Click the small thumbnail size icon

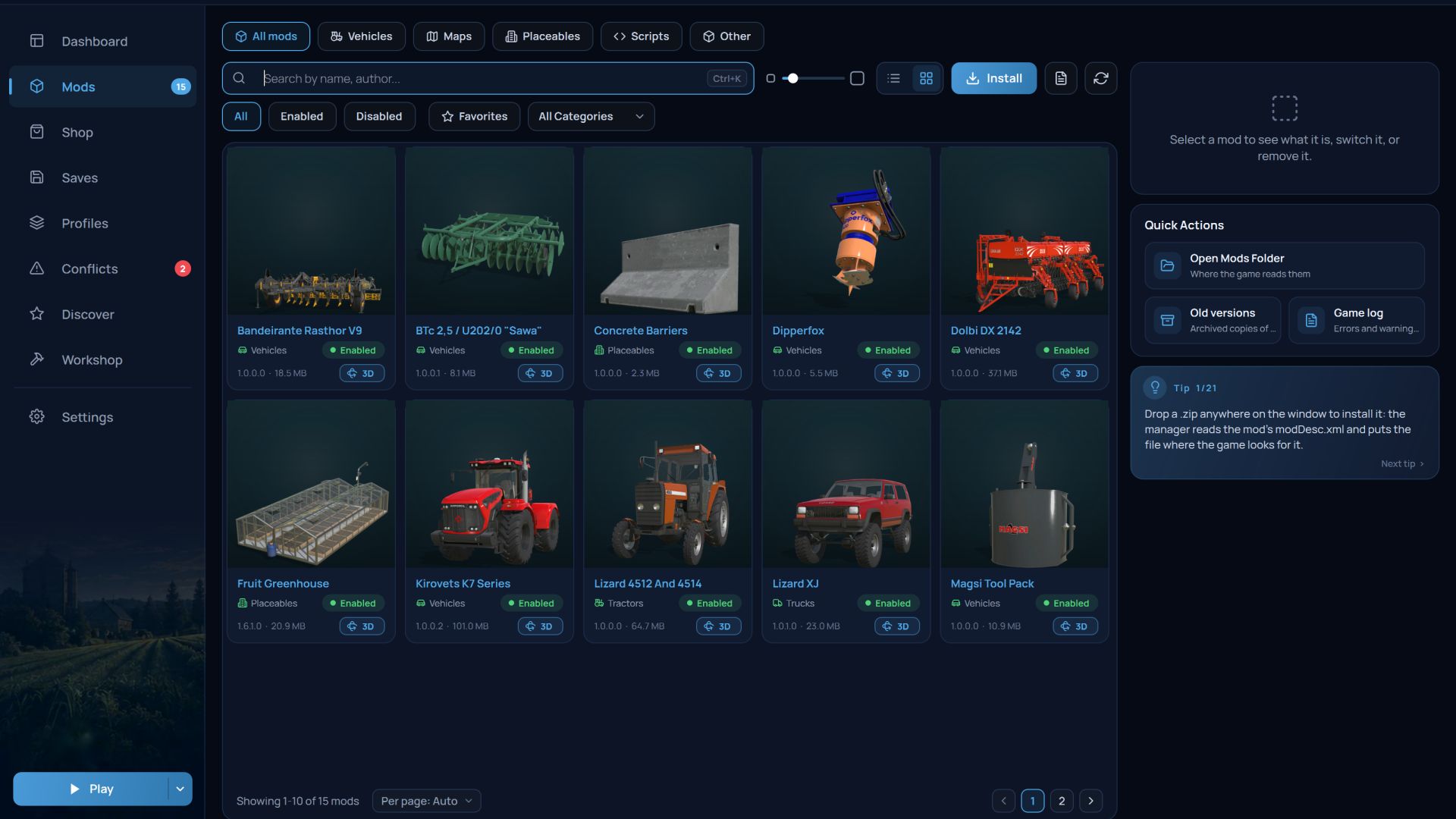[770, 78]
